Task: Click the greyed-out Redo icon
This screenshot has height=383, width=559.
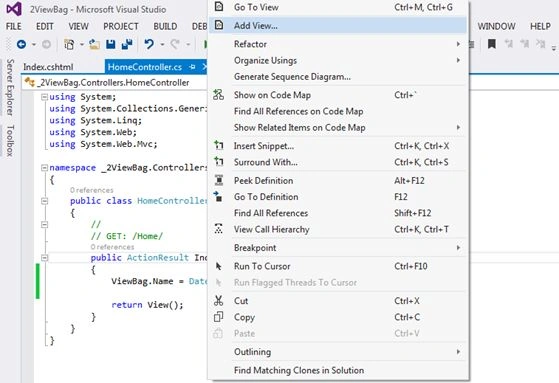Action: click(175, 44)
